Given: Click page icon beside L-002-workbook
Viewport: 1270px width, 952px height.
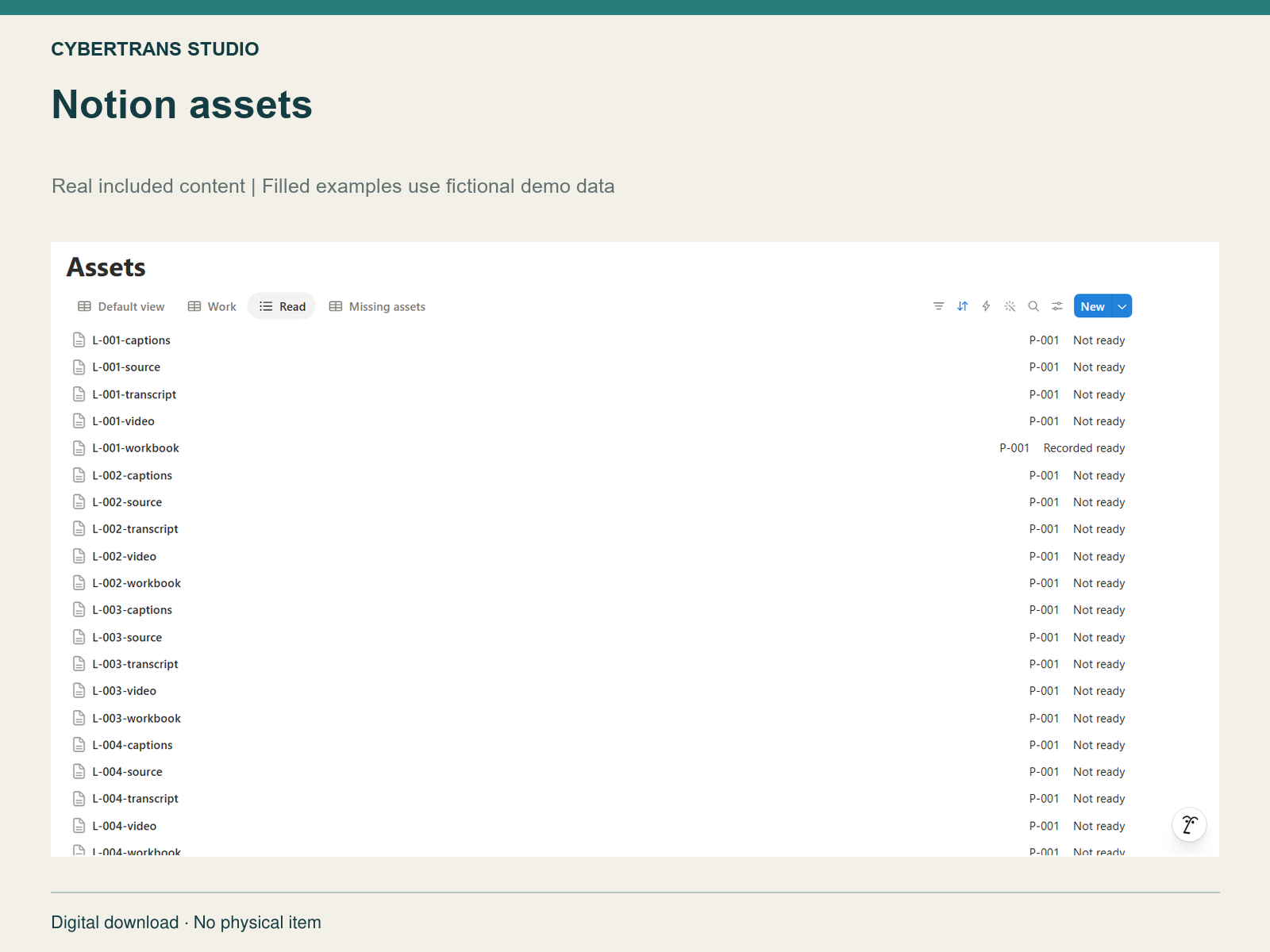Looking at the screenshot, I should (x=79, y=583).
